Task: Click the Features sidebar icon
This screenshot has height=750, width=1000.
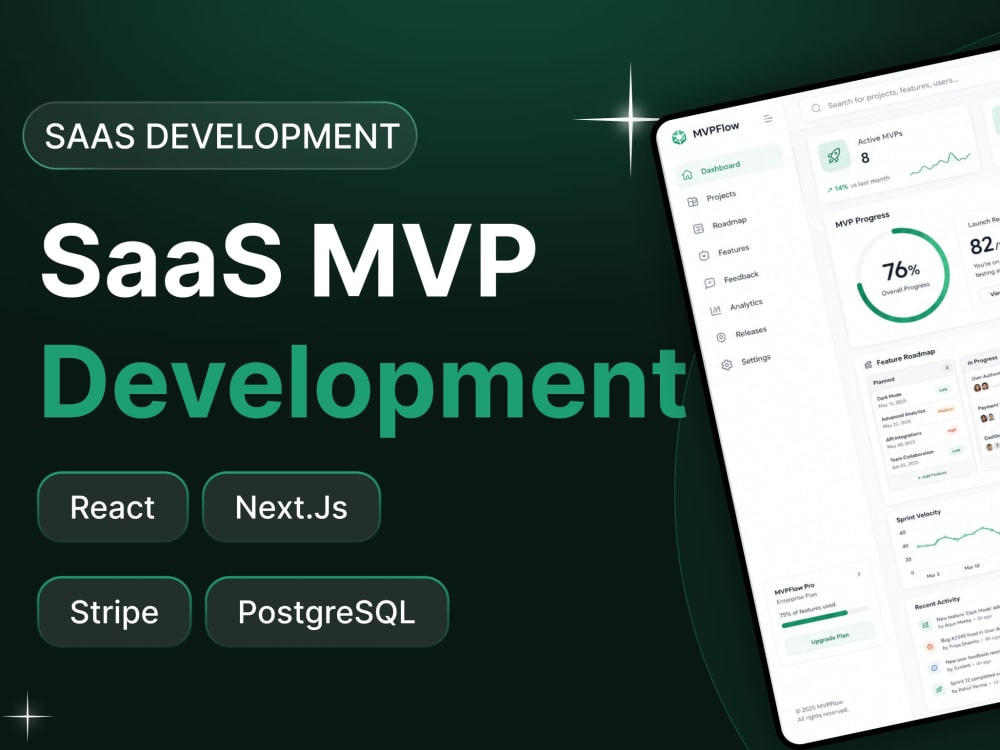Action: click(x=704, y=256)
